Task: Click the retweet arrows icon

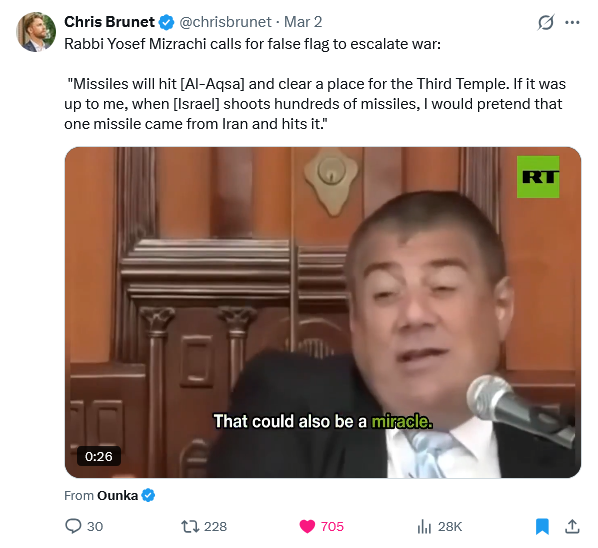Action: point(190,526)
